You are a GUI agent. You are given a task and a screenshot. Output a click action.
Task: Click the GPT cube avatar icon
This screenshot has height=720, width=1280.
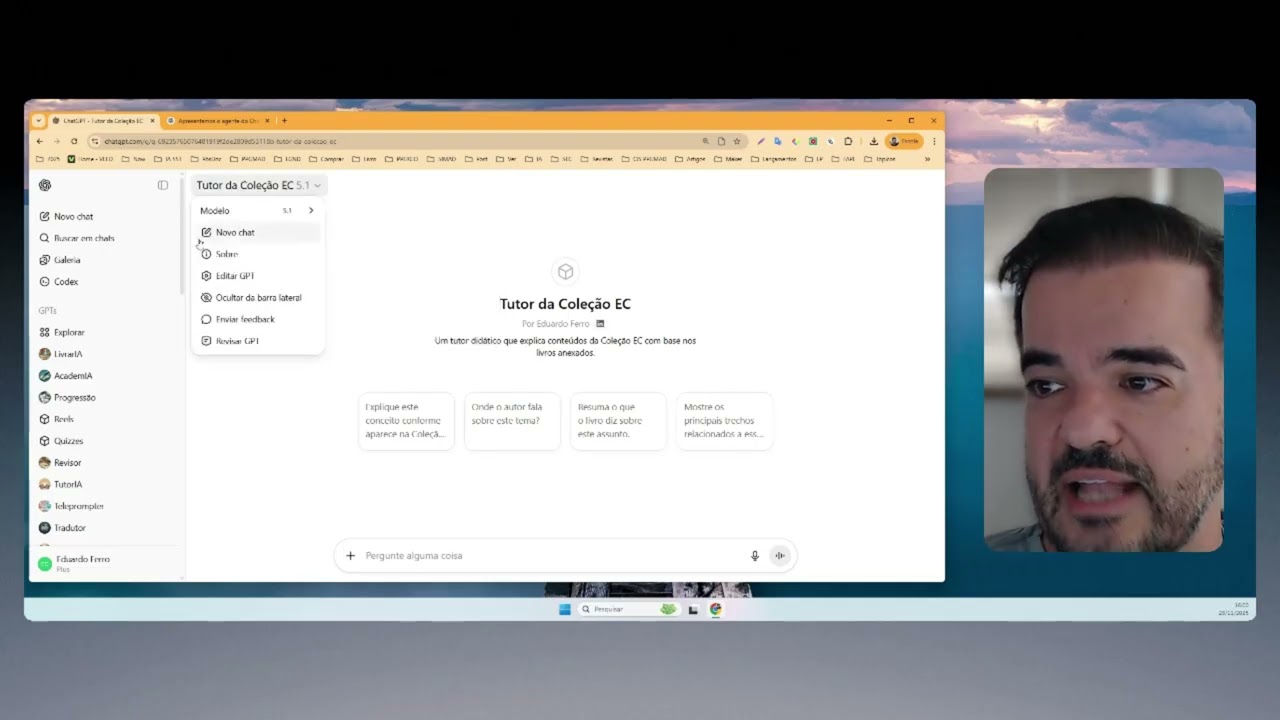pos(565,272)
